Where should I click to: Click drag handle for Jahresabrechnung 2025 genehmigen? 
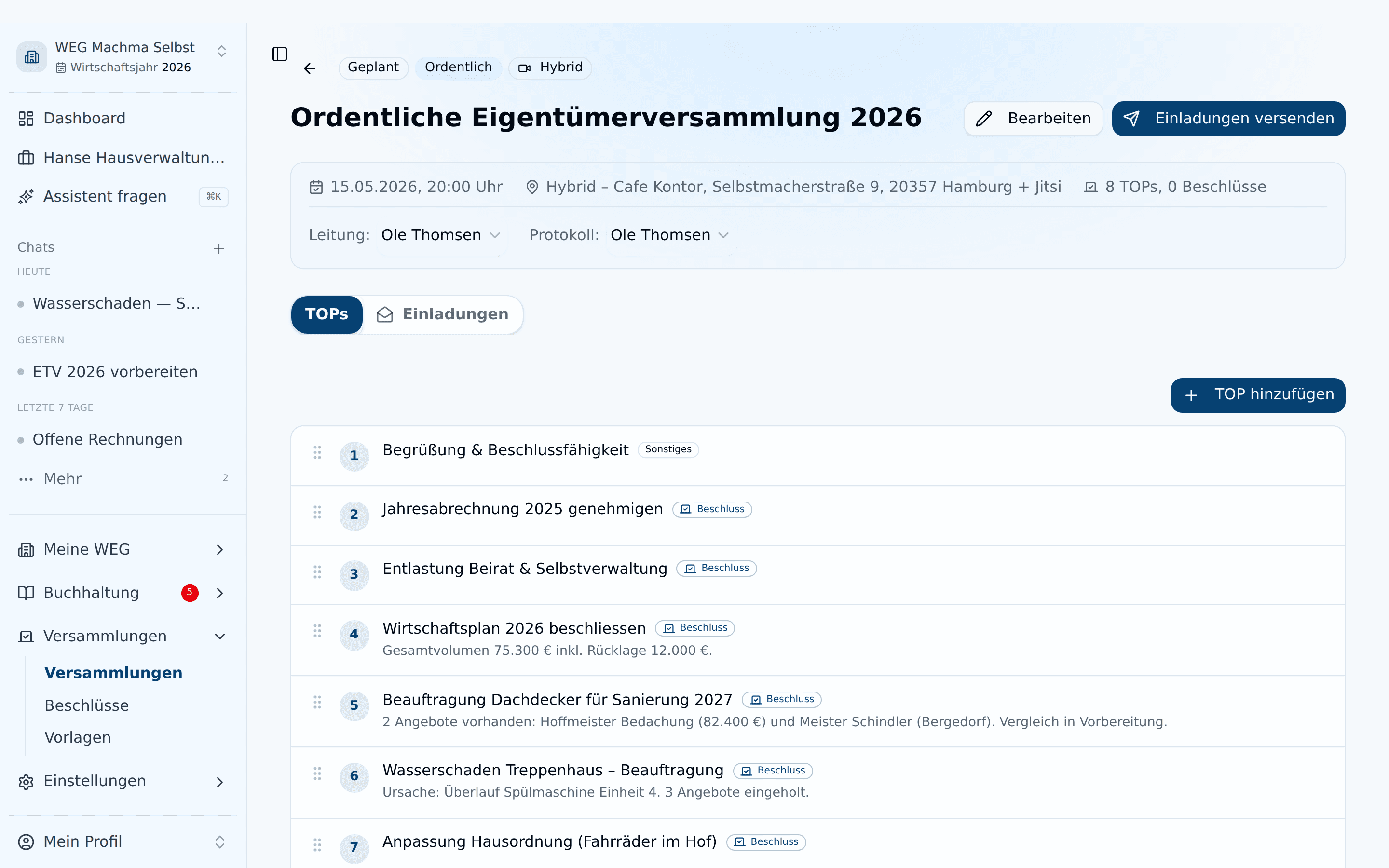pyautogui.click(x=317, y=512)
